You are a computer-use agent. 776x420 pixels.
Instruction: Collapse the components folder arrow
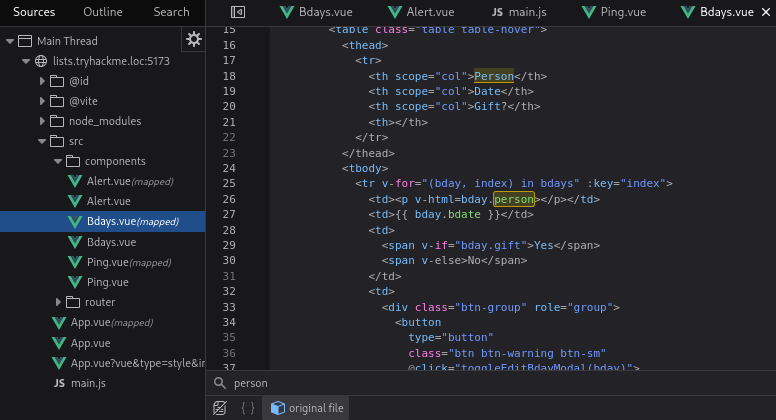click(x=58, y=161)
